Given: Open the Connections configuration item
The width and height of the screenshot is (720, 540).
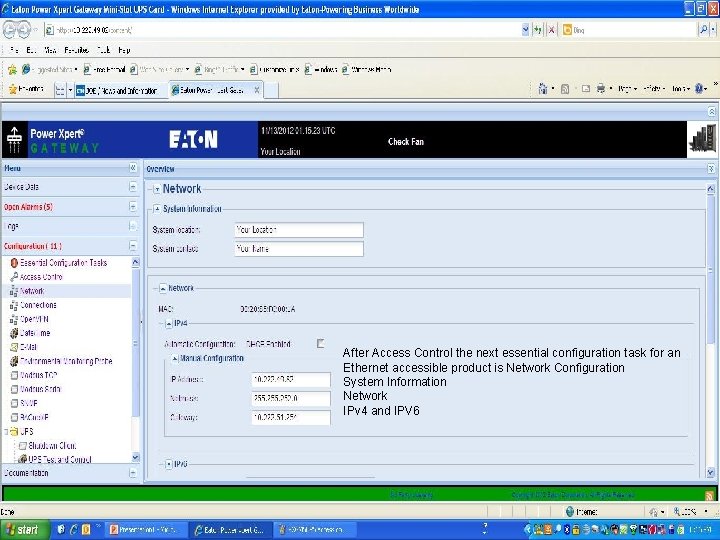Looking at the screenshot, I should click(x=38, y=305).
